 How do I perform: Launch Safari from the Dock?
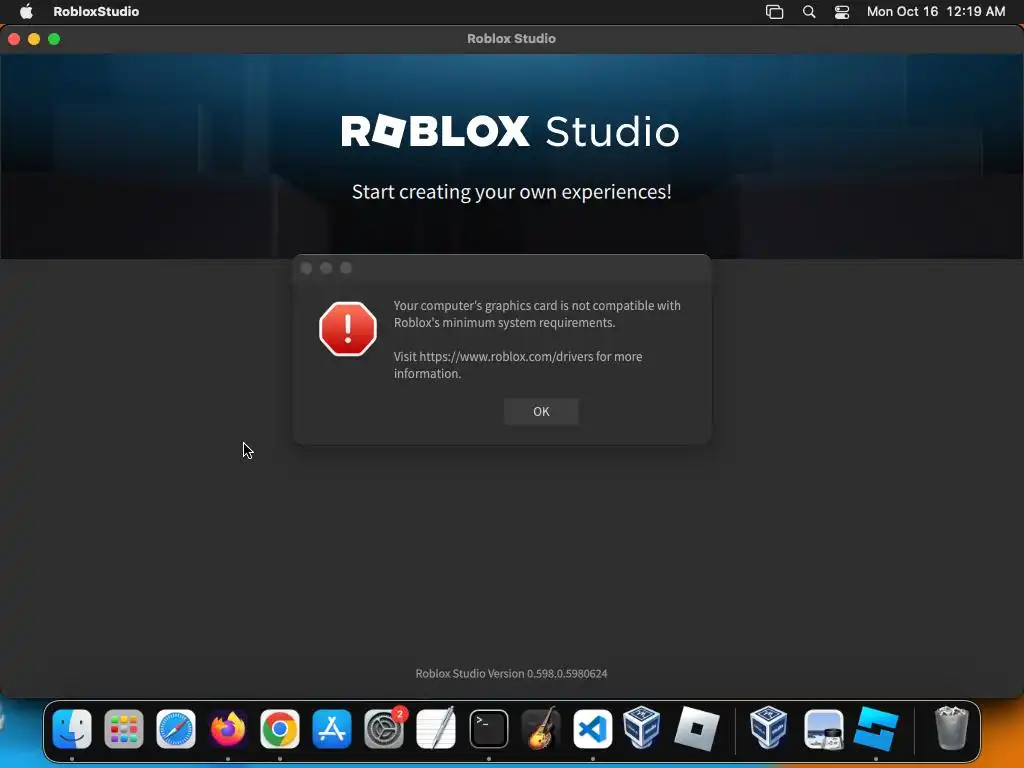click(176, 729)
